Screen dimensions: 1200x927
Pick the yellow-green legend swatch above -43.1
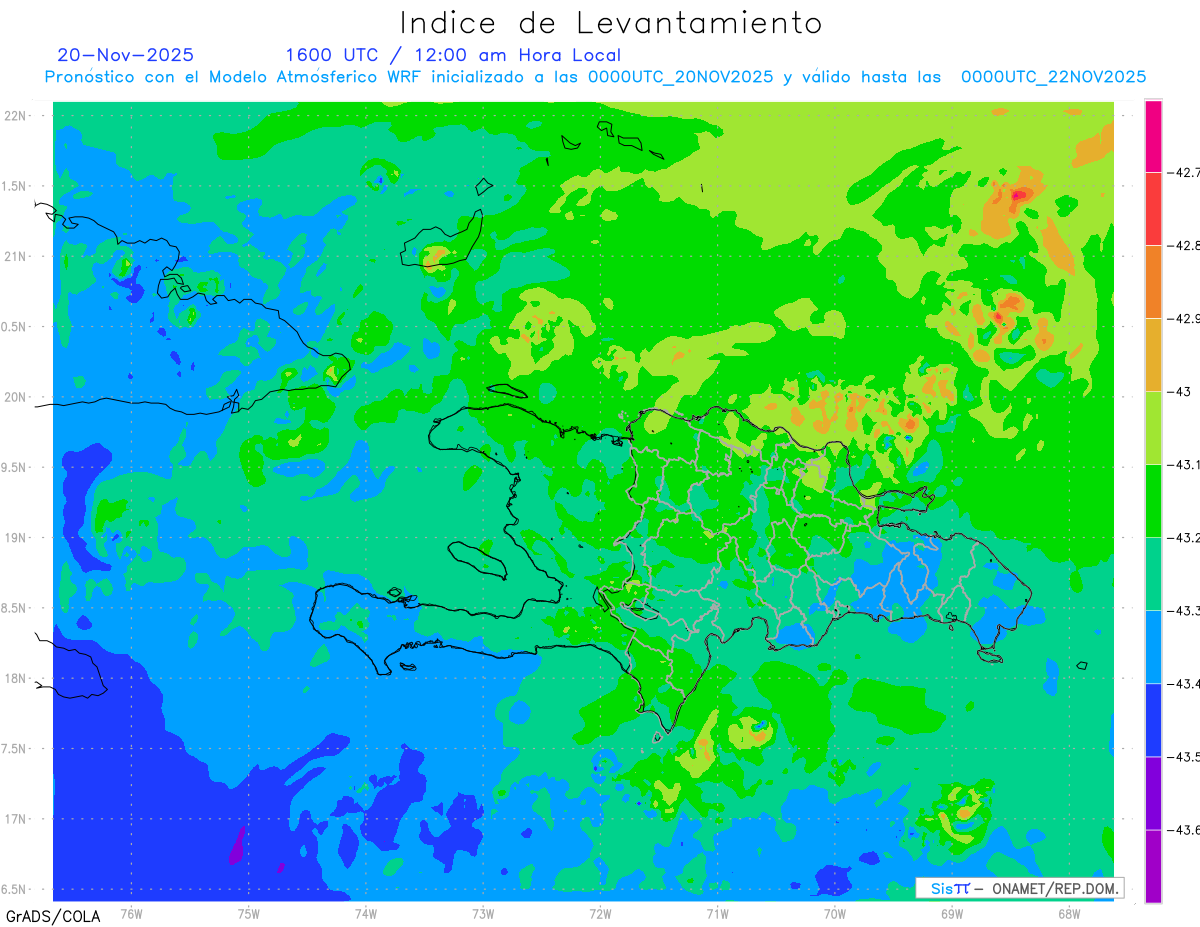[1153, 428]
